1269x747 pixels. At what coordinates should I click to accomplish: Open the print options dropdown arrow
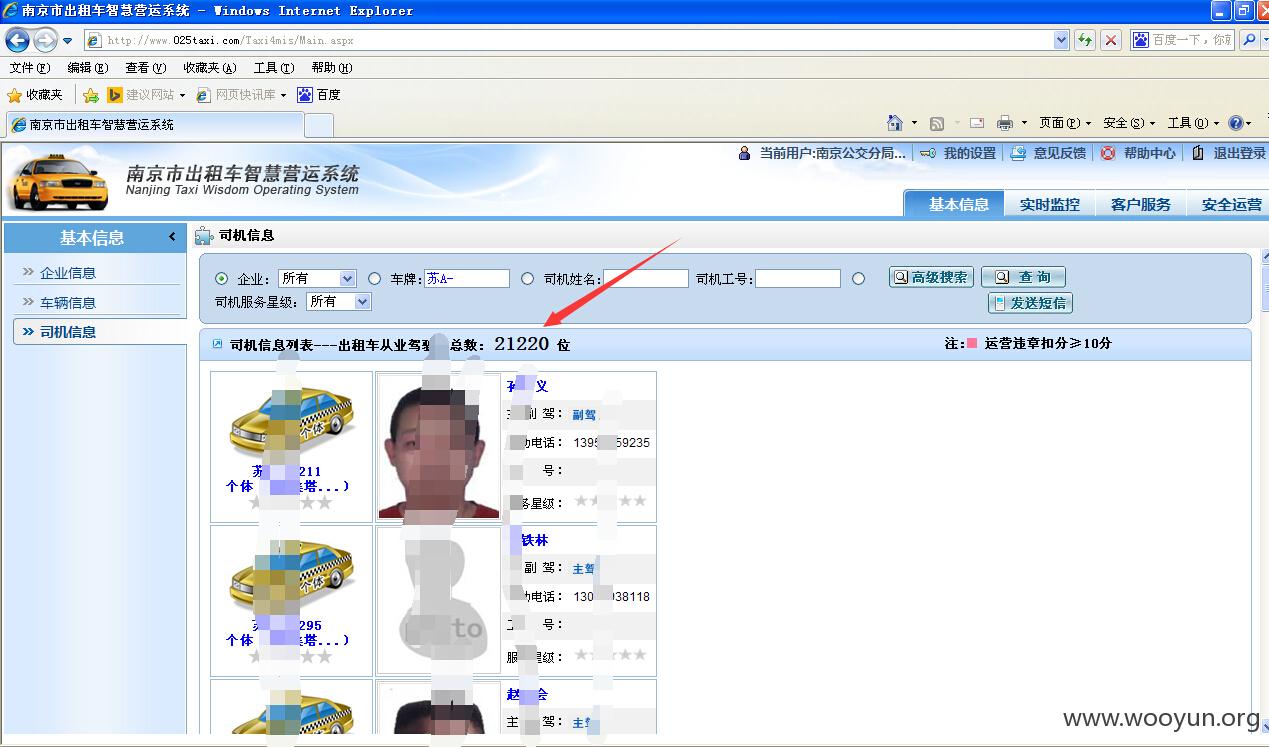pos(1023,123)
